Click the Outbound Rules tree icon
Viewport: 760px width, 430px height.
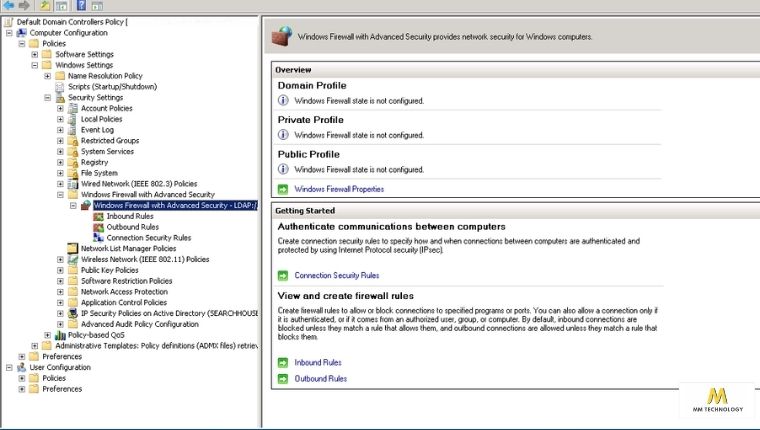pos(98,227)
